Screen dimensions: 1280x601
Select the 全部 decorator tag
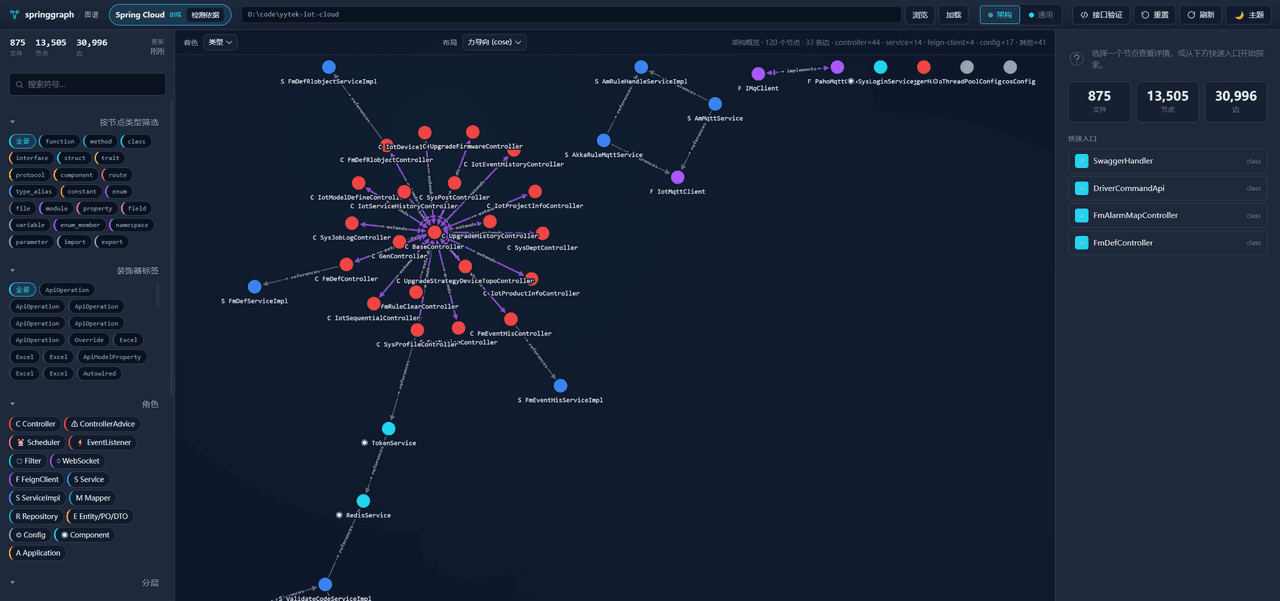(x=23, y=290)
